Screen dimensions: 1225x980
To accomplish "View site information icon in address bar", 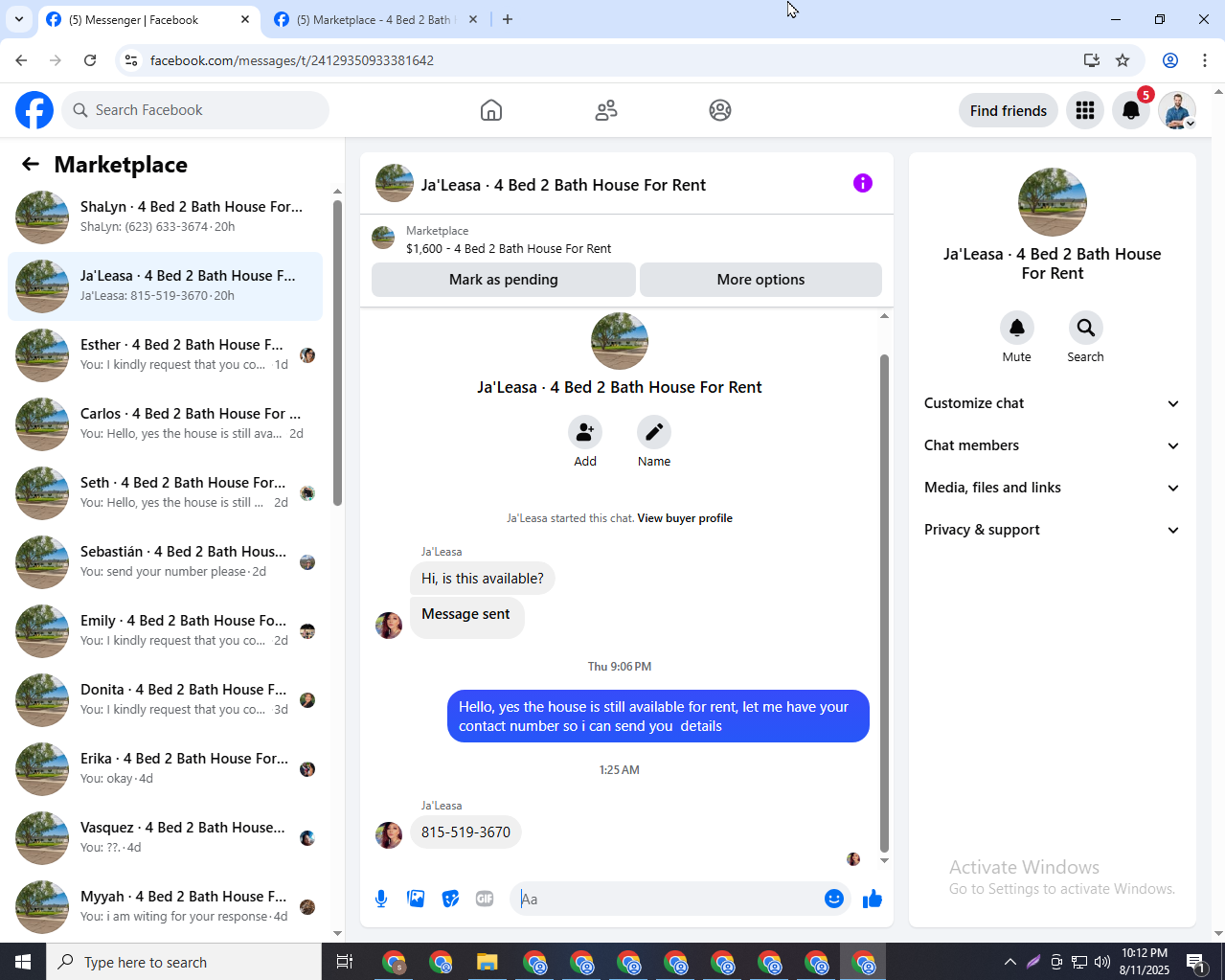I will pos(131,60).
